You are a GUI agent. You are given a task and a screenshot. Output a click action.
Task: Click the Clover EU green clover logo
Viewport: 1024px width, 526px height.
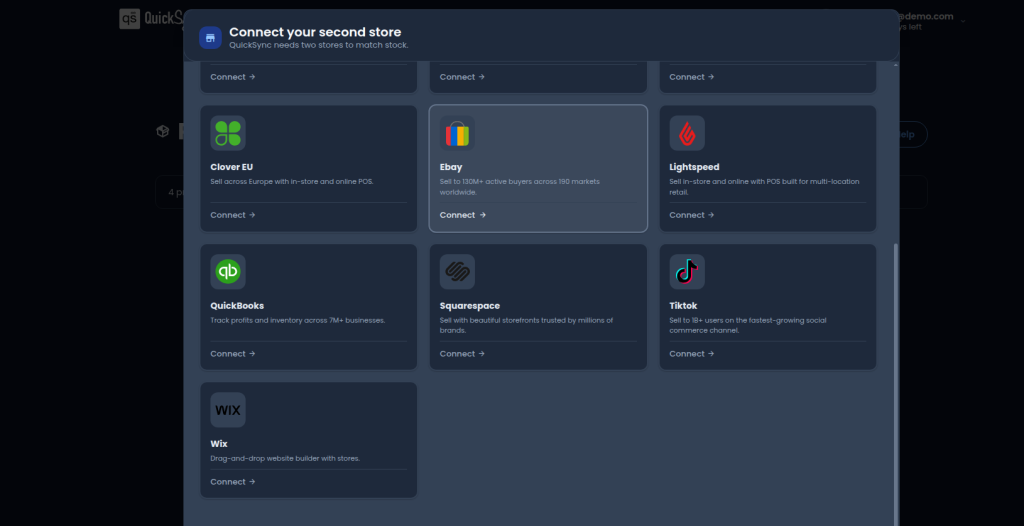point(228,133)
